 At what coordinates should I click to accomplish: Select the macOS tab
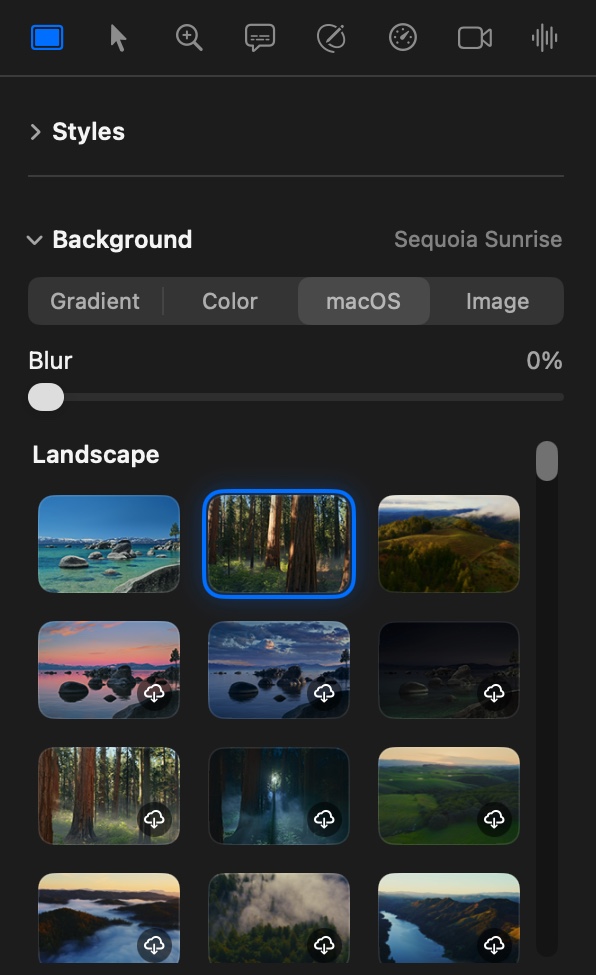pyautogui.click(x=363, y=301)
